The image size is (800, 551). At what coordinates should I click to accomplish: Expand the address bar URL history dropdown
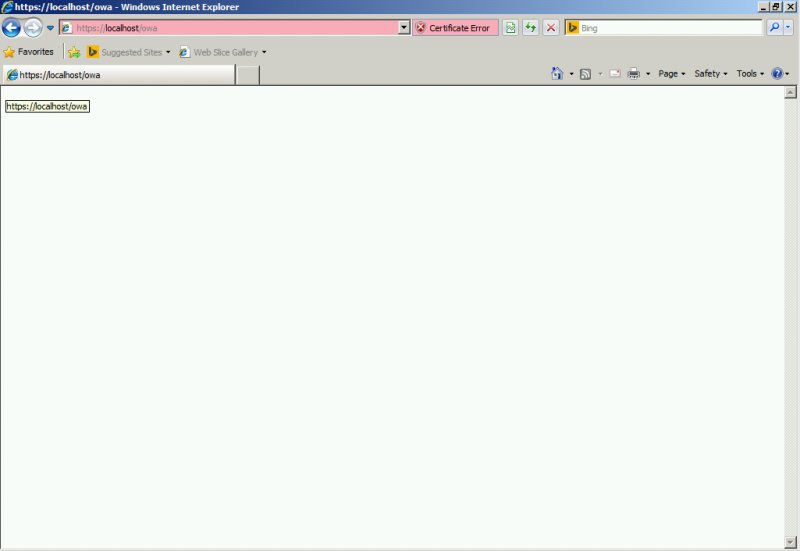coord(404,28)
